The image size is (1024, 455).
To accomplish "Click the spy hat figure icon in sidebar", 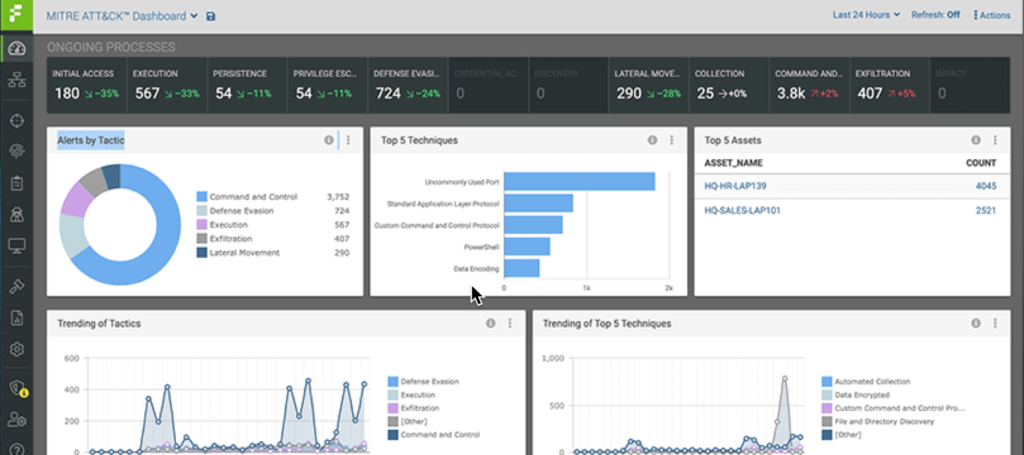I will [x=16, y=214].
